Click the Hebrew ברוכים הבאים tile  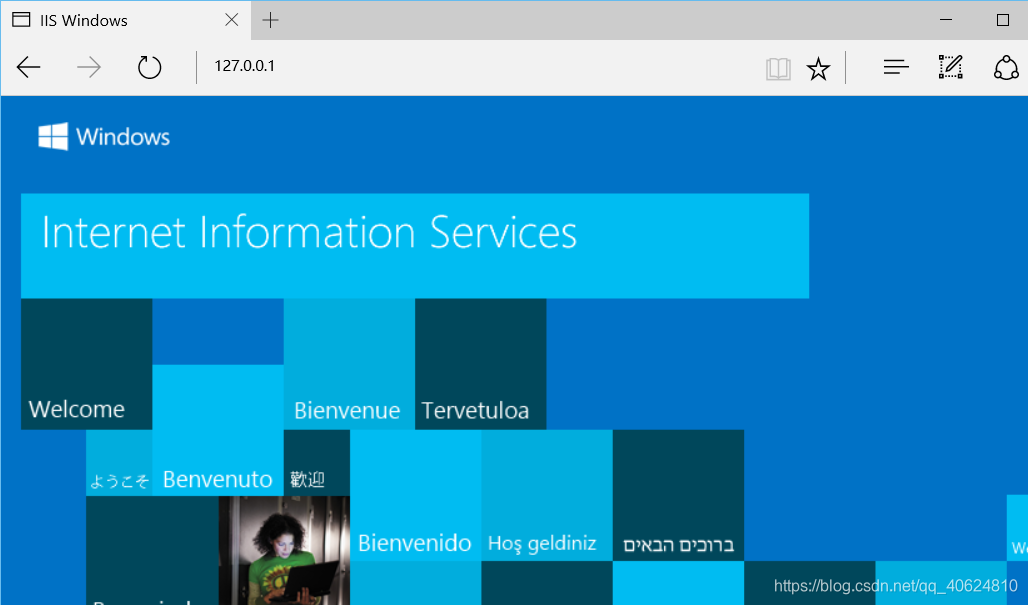679,496
